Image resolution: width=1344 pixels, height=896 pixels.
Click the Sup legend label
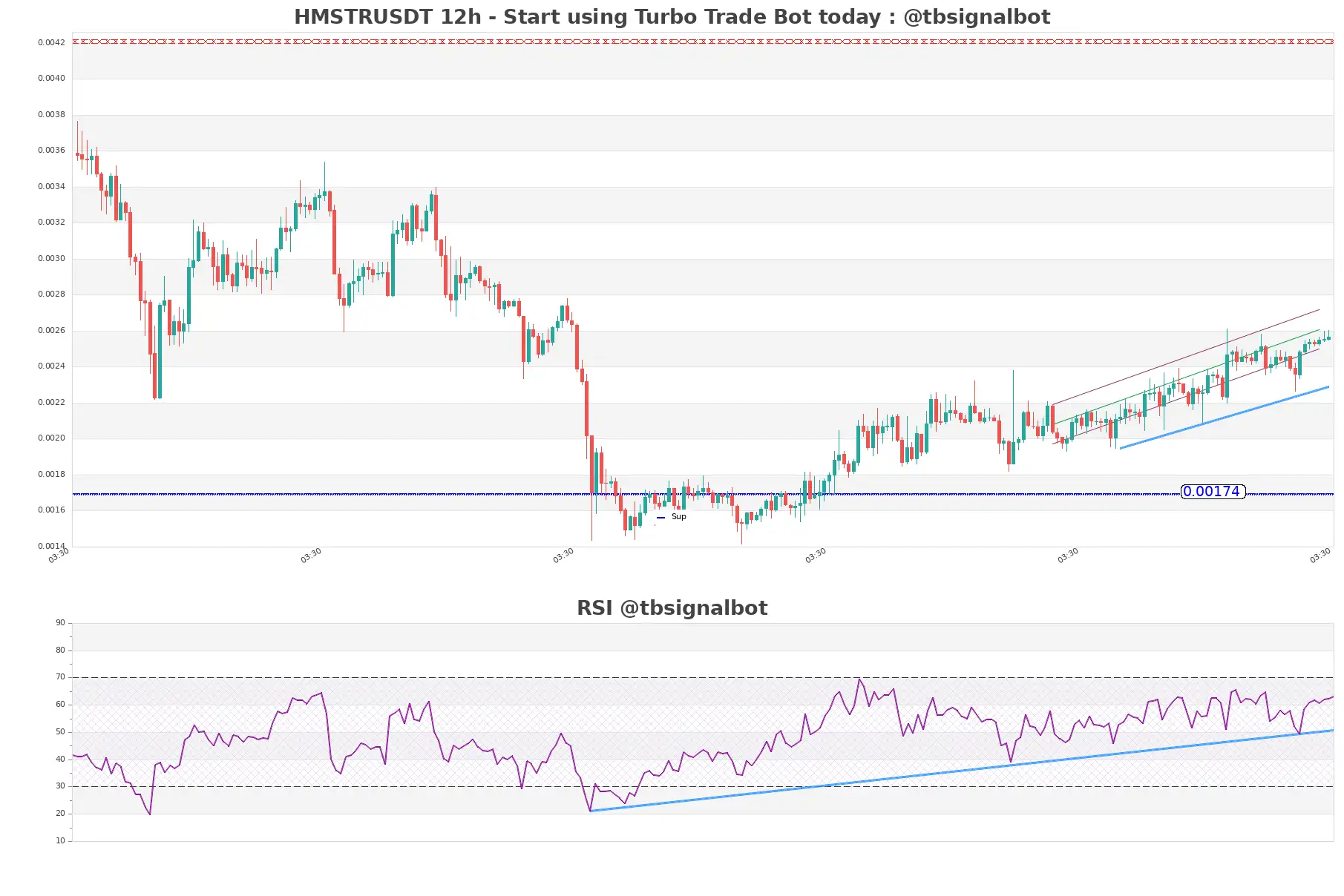678,517
